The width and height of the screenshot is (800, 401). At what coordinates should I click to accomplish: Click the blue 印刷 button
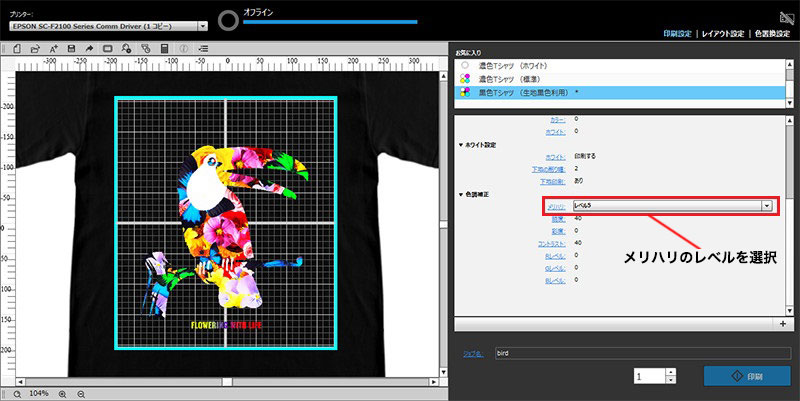746,378
